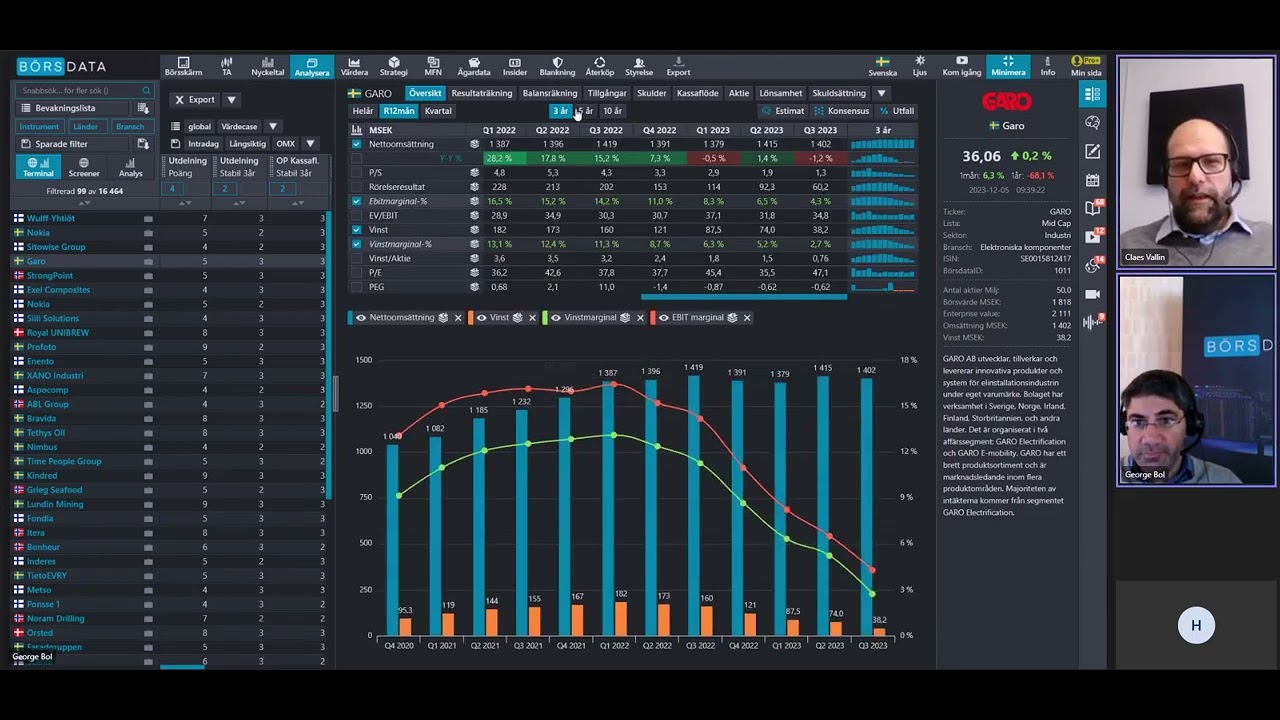1280x720 pixels.
Task: Check the EV/EBIT row checkbox
Action: click(x=356, y=215)
